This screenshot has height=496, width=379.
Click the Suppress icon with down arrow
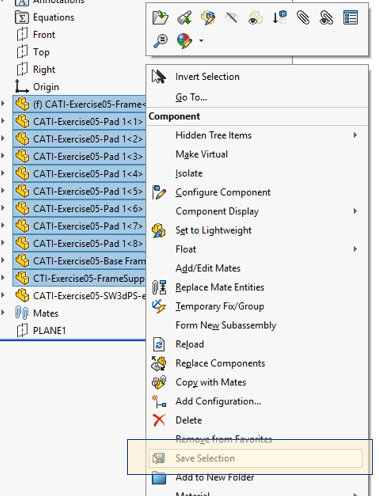[x=279, y=17]
